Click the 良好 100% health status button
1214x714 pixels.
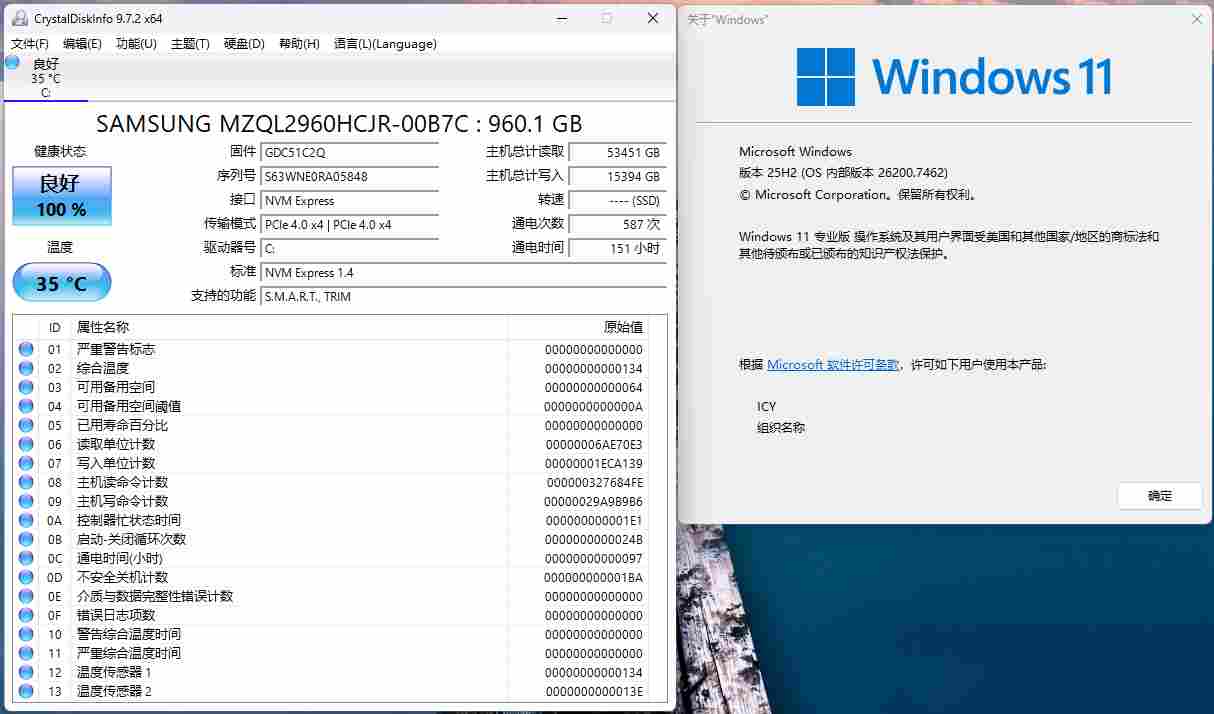tap(62, 196)
